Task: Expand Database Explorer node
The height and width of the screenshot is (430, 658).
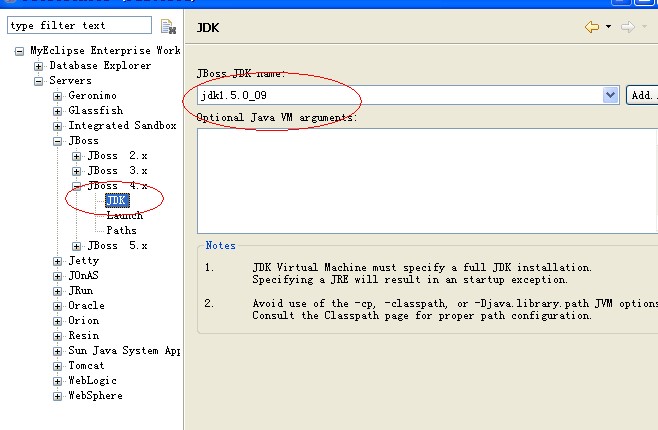Action: tap(39, 66)
